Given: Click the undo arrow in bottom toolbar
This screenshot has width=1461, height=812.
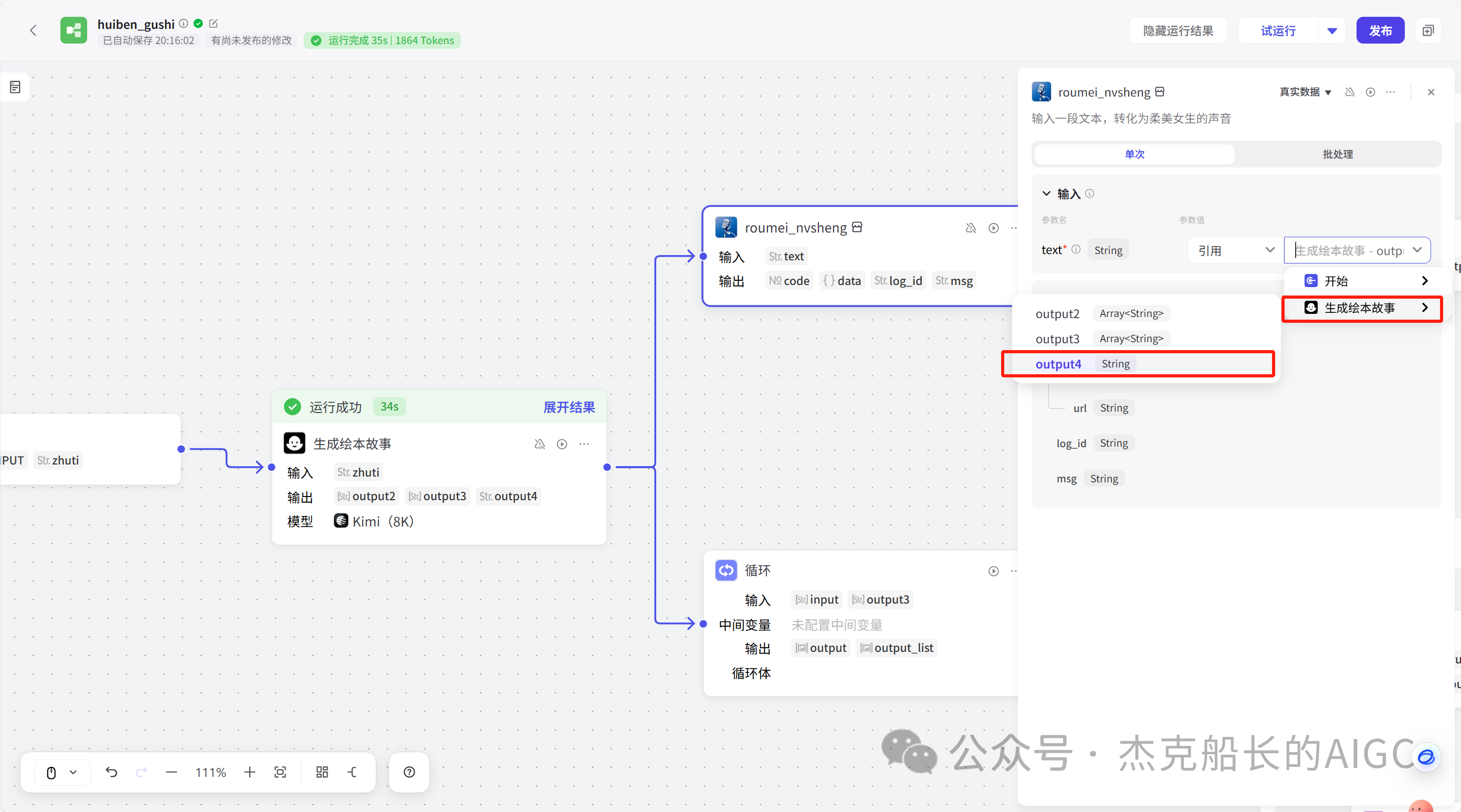Looking at the screenshot, I should coord(111,772).
